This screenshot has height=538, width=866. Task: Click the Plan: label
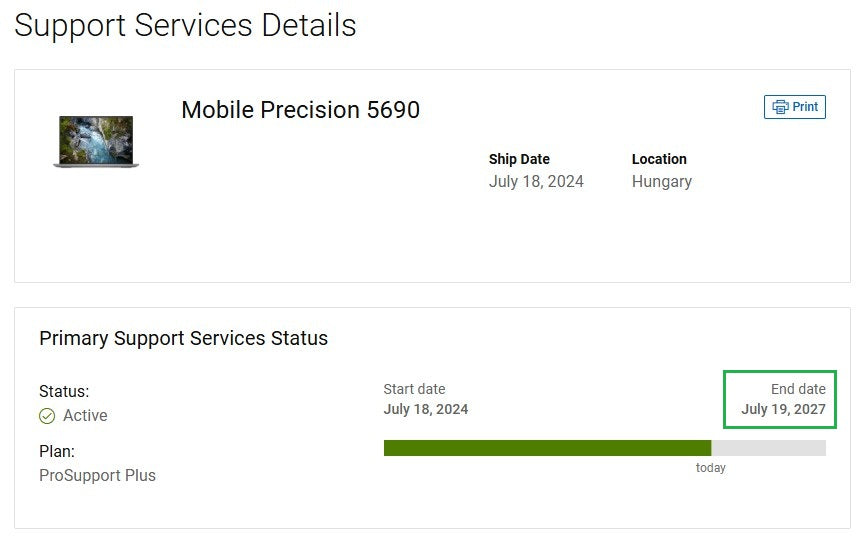(x=57, y=451)
